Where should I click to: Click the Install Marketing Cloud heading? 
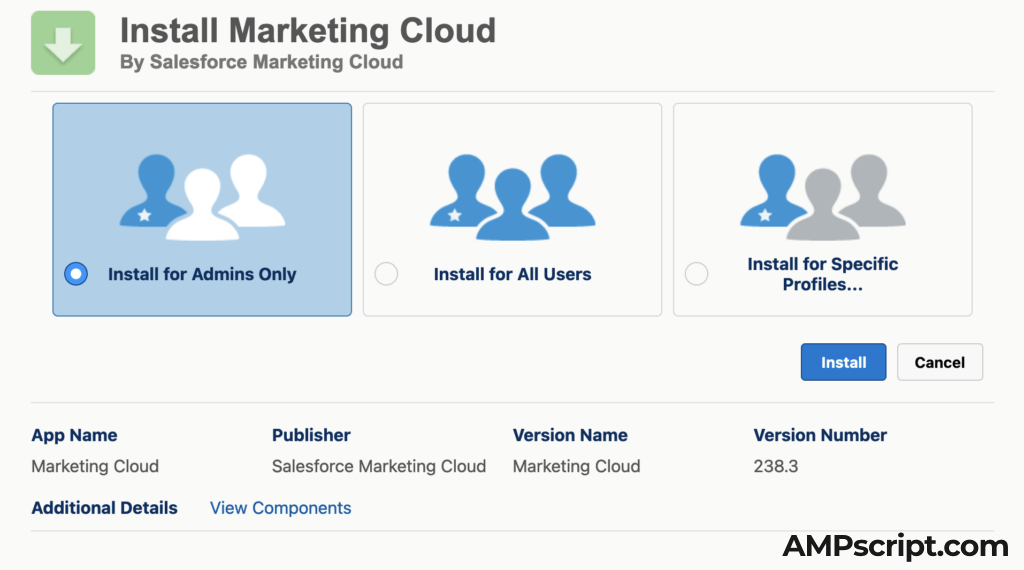click(x=308, y=31)
